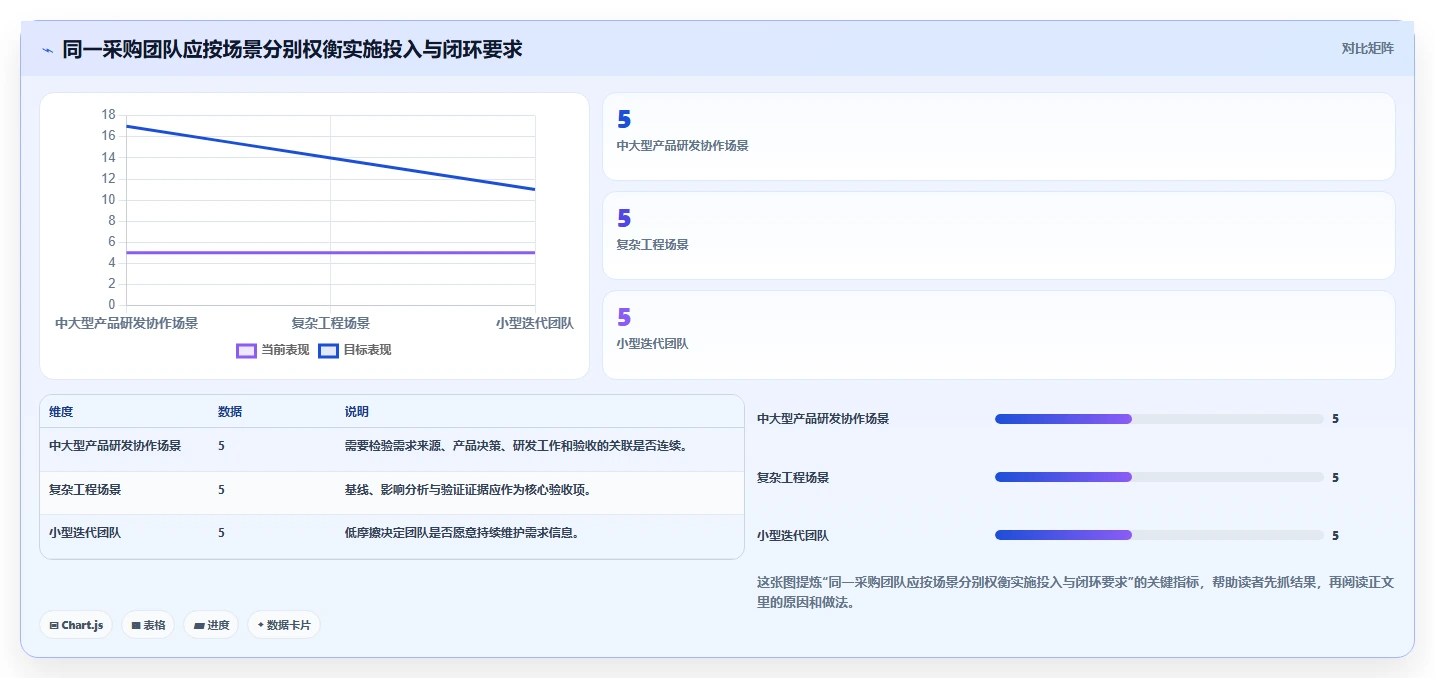Click the blue 目标表现 line in the chart

coord(331,157)
